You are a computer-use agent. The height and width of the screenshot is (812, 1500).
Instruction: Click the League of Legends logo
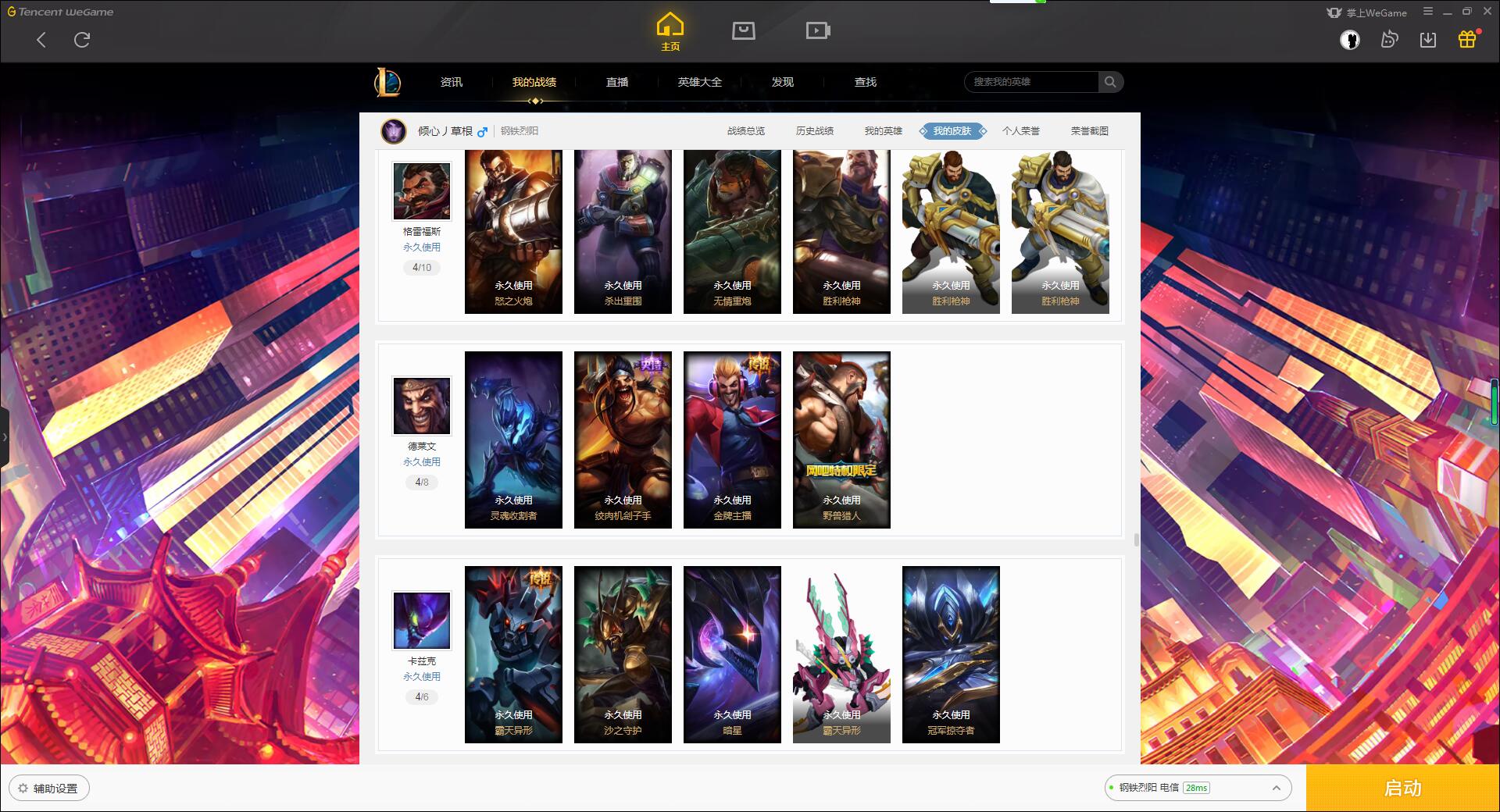pos(387,82)
